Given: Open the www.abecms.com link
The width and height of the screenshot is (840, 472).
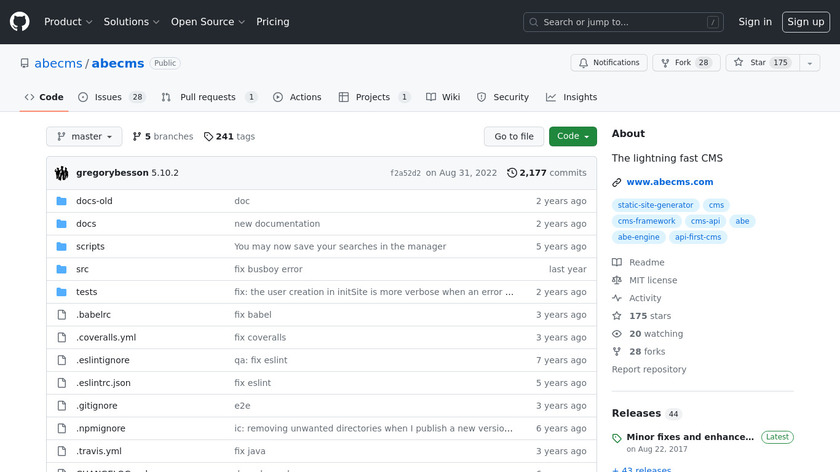Looking at the screenshot, I should [x=669, y=182].
